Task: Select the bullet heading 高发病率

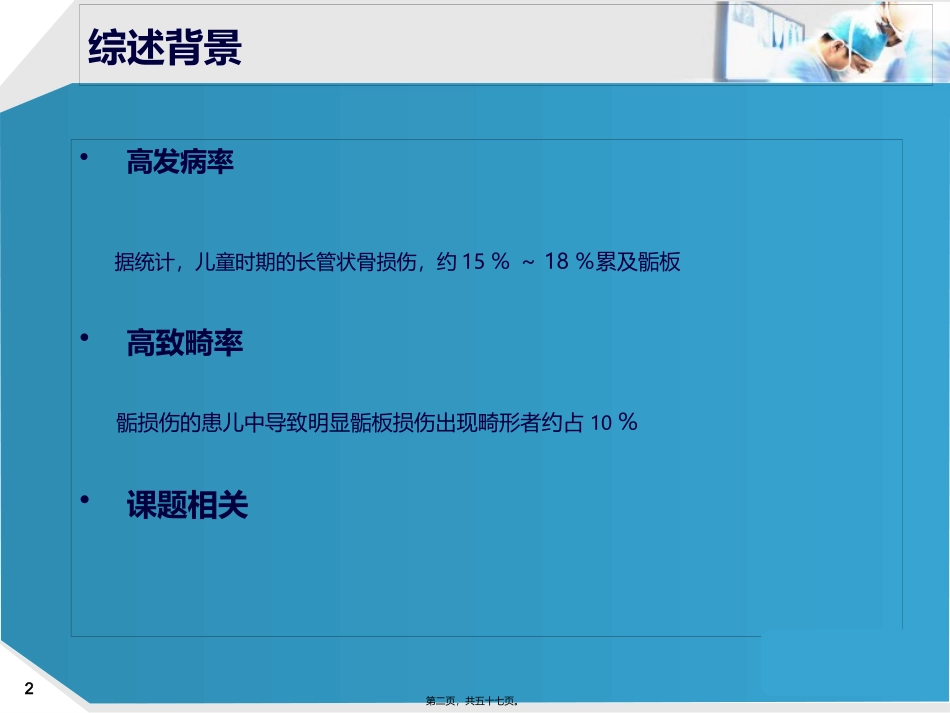Action: tap(180, 162)
